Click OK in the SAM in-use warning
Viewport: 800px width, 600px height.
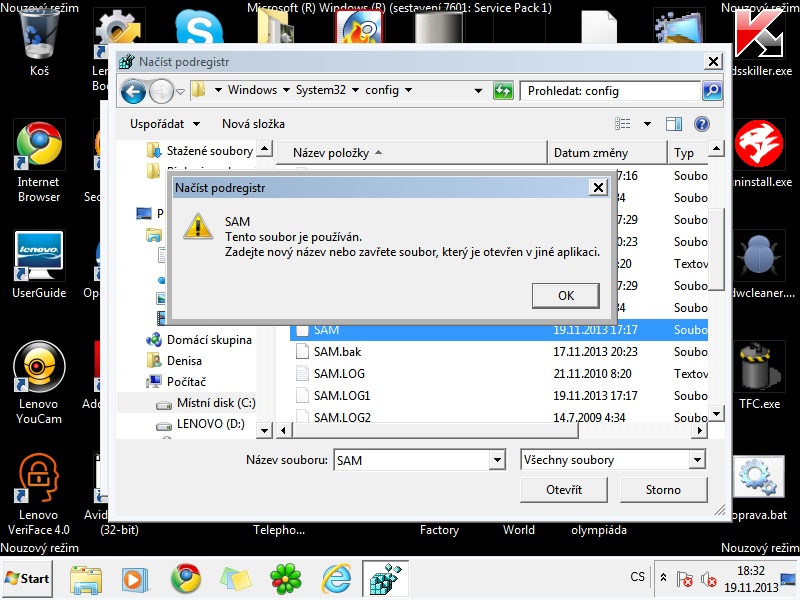pyautogui.click(x=566, y=295)
